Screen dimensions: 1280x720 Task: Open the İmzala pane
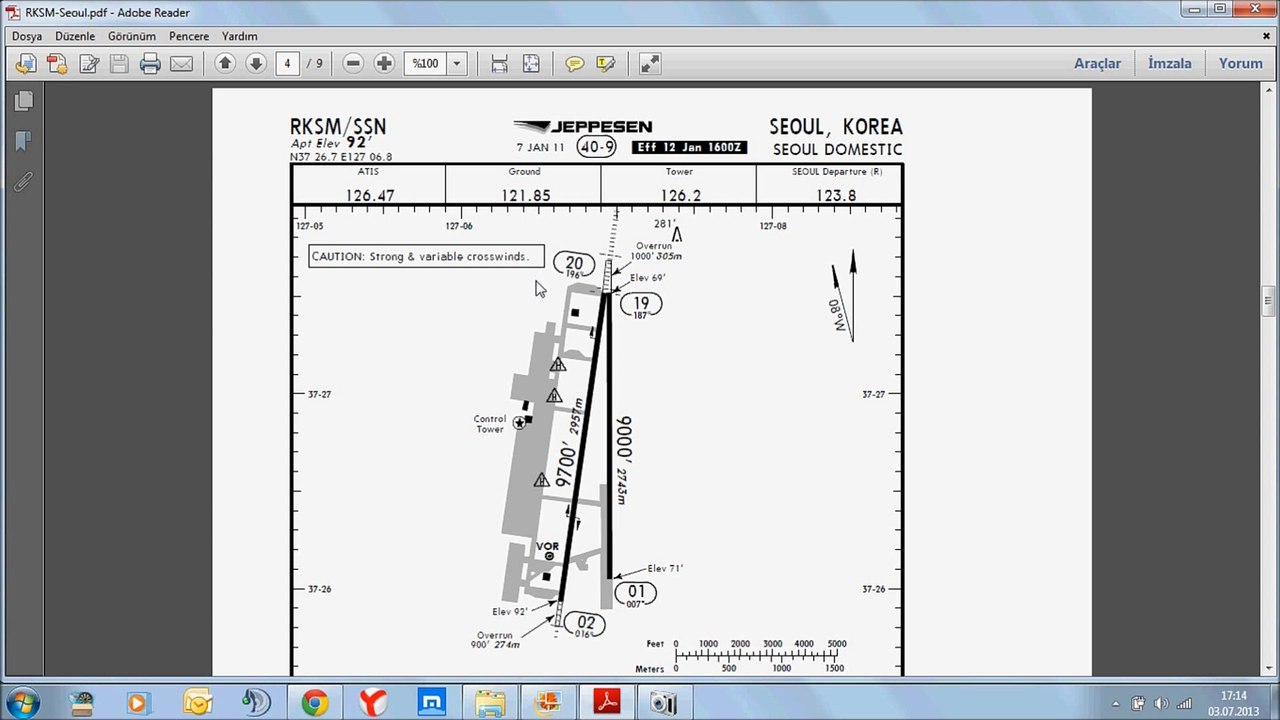(1169, 63)
